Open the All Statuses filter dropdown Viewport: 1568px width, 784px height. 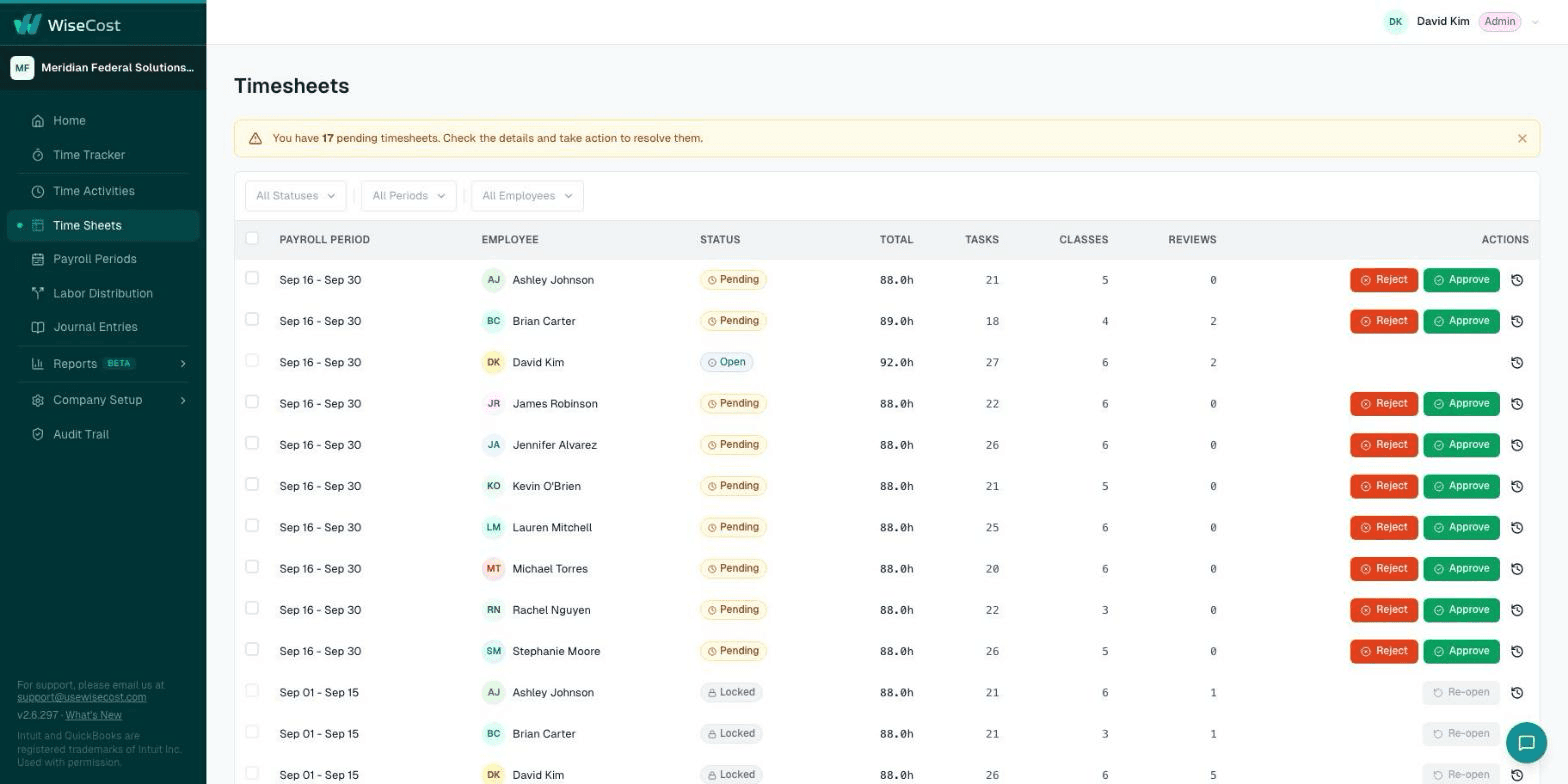click(x=295, y=196)
